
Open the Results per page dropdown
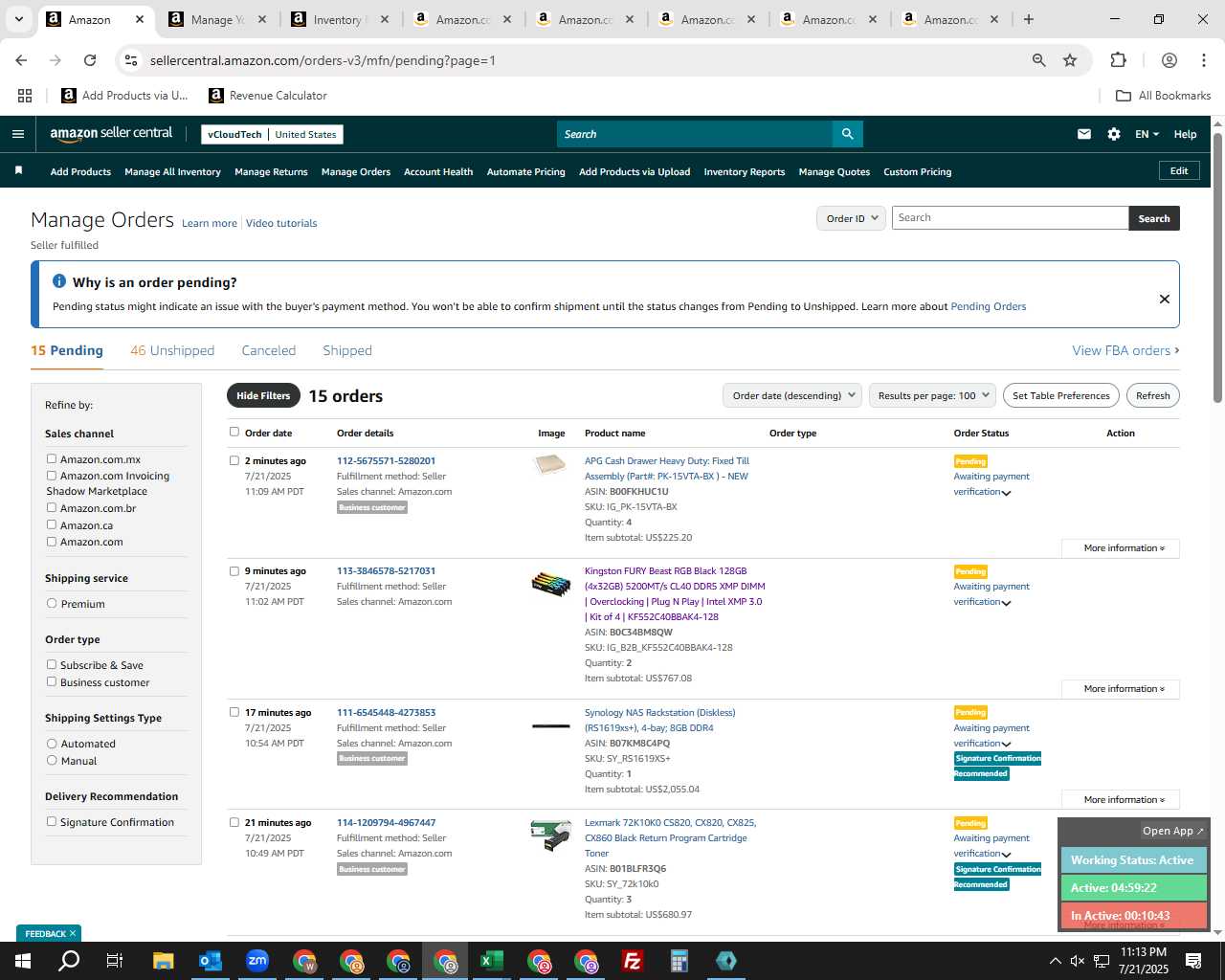click(932, 395)
